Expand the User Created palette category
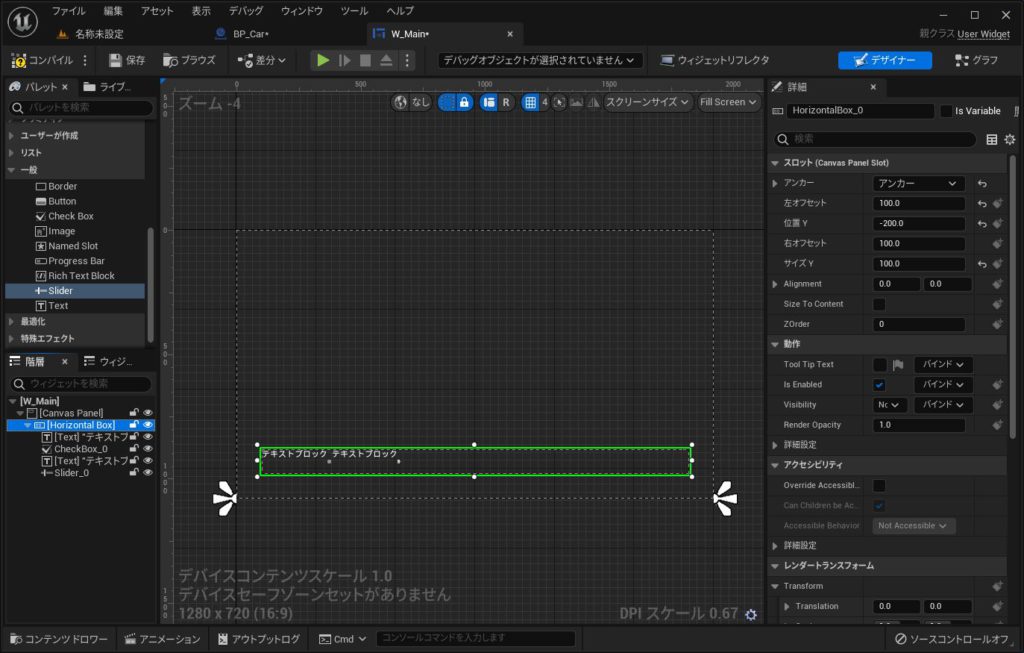Viewport: 1024px width, 653px height. click(x=11, y=135)
